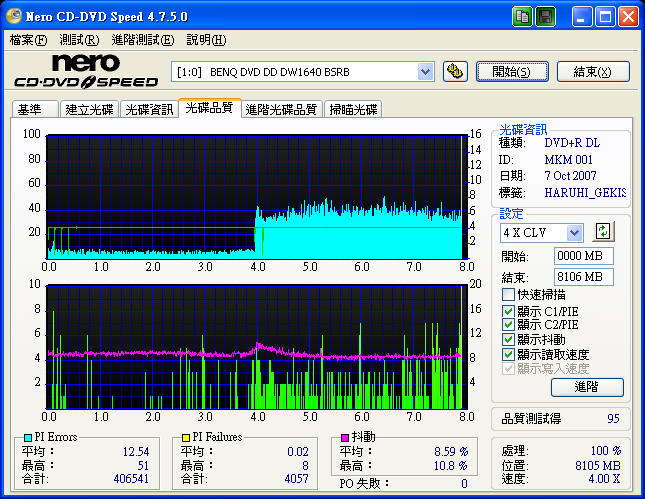Open the 進階測試(E) menu

143,40
